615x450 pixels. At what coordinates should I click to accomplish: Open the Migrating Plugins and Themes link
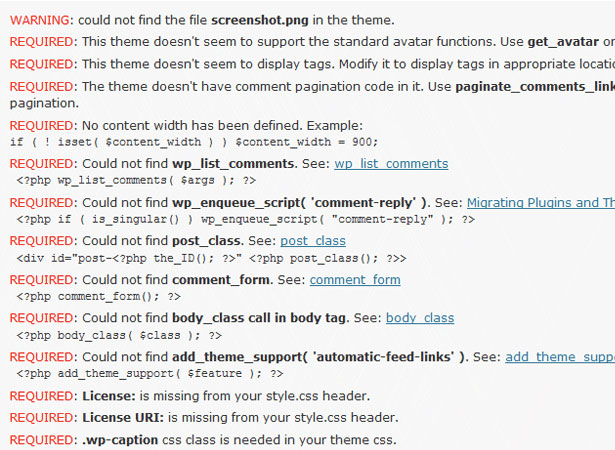pos(541,202)
